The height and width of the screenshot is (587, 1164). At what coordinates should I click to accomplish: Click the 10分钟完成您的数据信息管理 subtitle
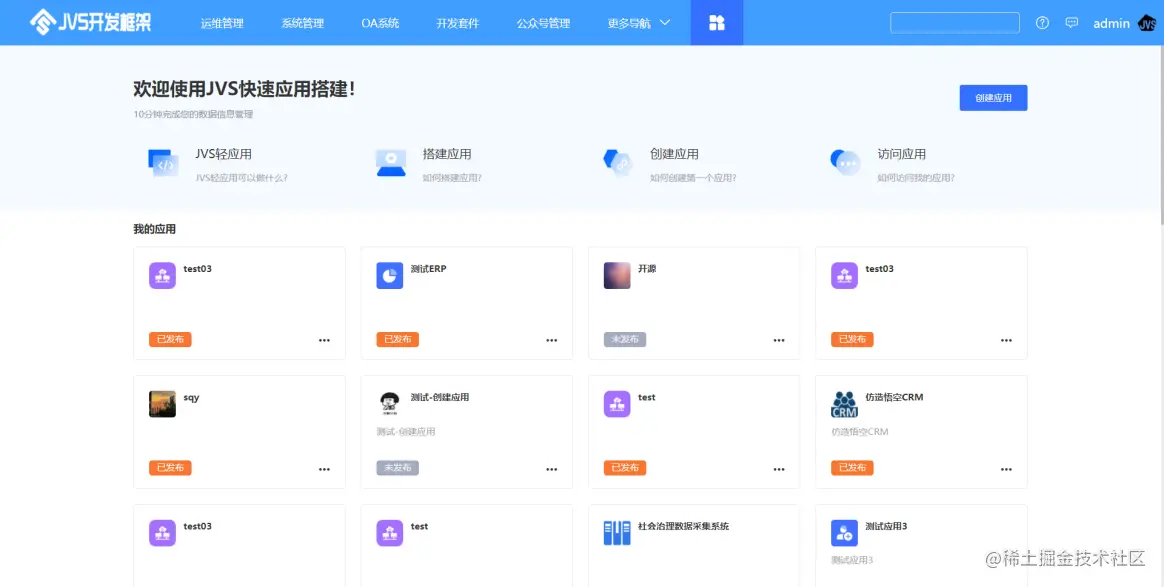193,114
